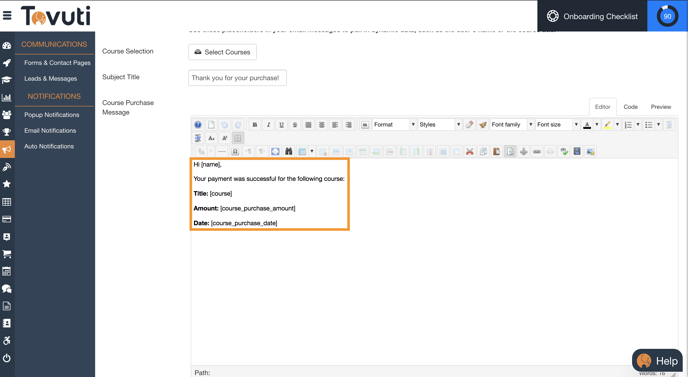This screenshot has height=377, width=688.
Task: Click the insert image icon
Action: tap(591, 151)
